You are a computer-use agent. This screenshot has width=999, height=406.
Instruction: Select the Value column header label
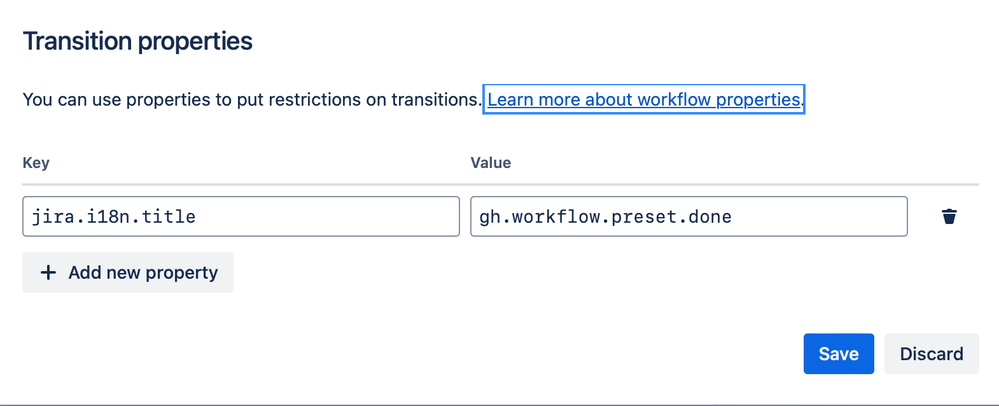pyautogui.click(x=491, y=163)
